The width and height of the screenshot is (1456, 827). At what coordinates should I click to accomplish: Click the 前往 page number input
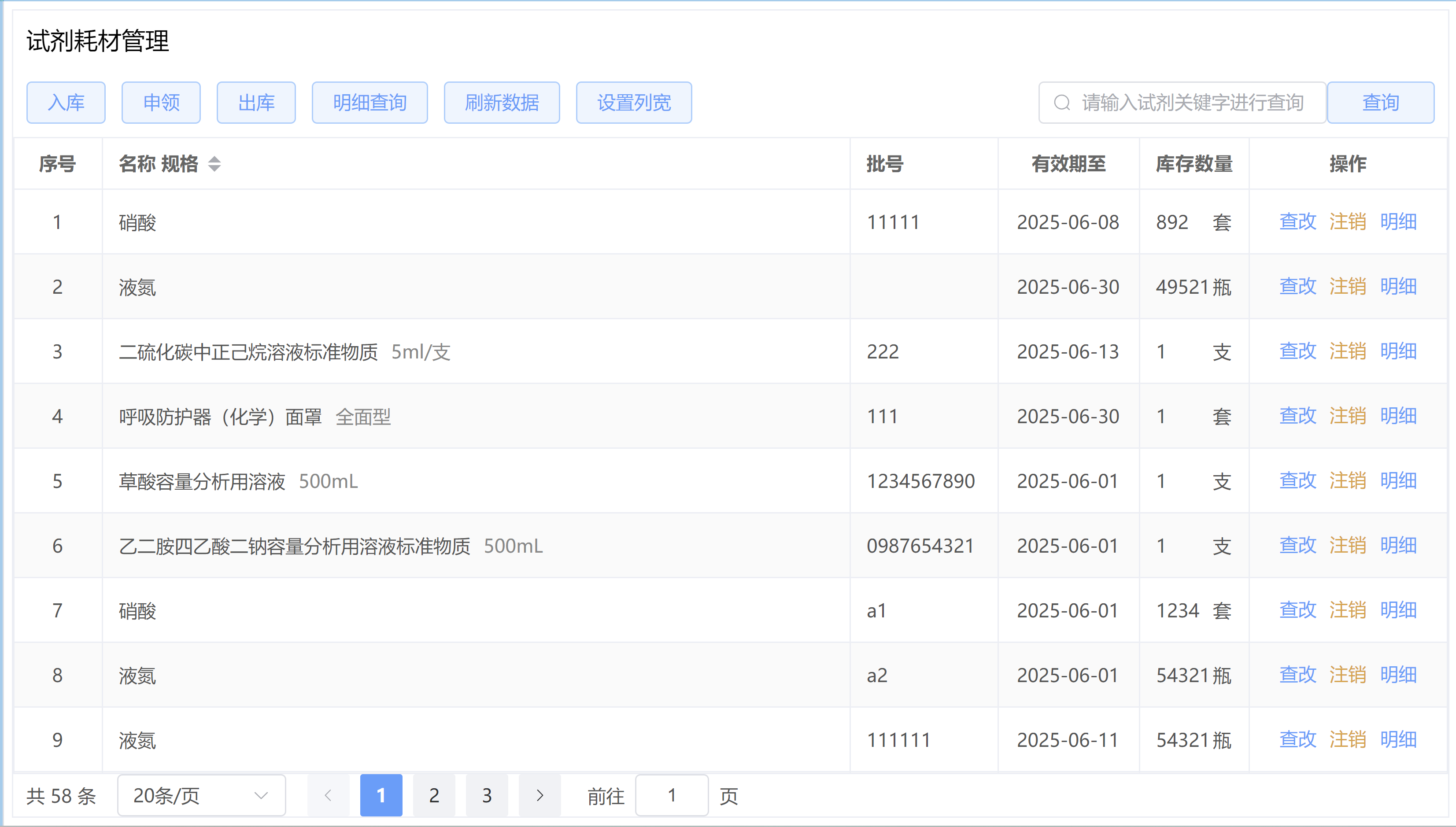[672, 795]
